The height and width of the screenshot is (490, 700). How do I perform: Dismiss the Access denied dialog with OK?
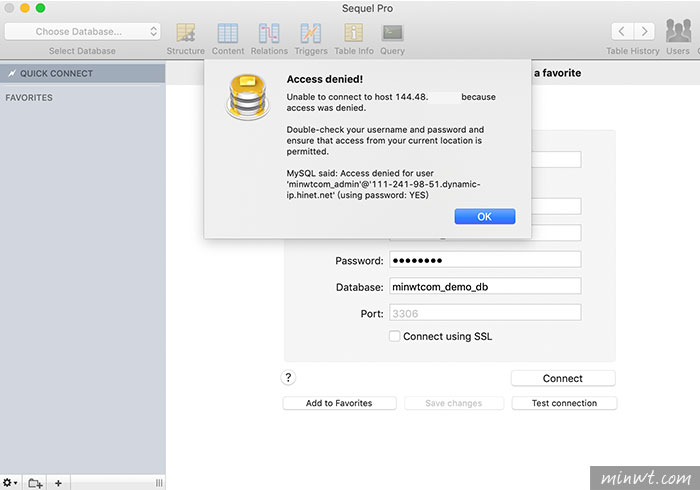(484, 216)
